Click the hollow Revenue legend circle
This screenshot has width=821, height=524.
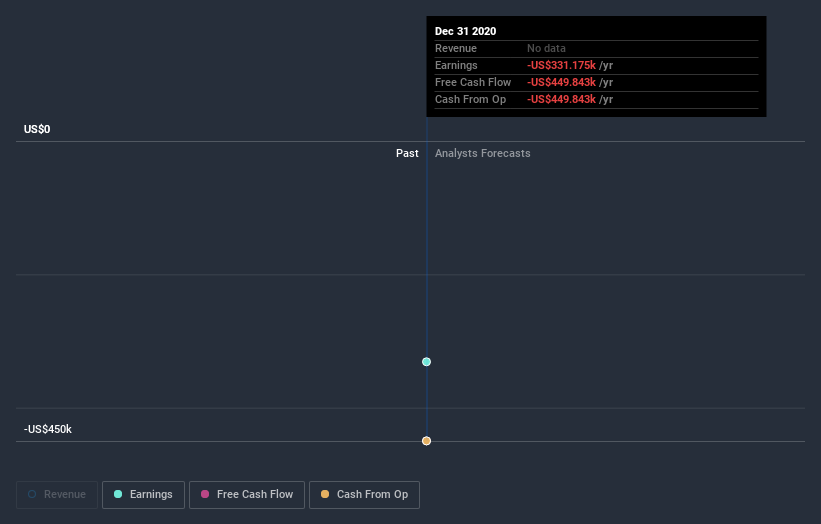point(32,494)
